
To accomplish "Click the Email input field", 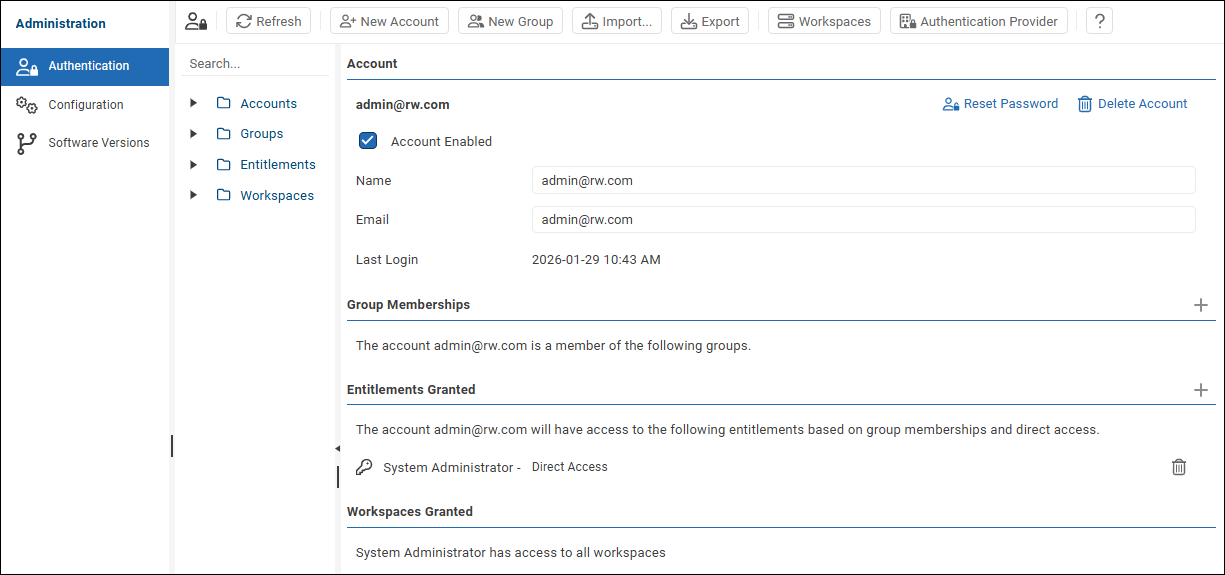I will (x=863, y=219).
